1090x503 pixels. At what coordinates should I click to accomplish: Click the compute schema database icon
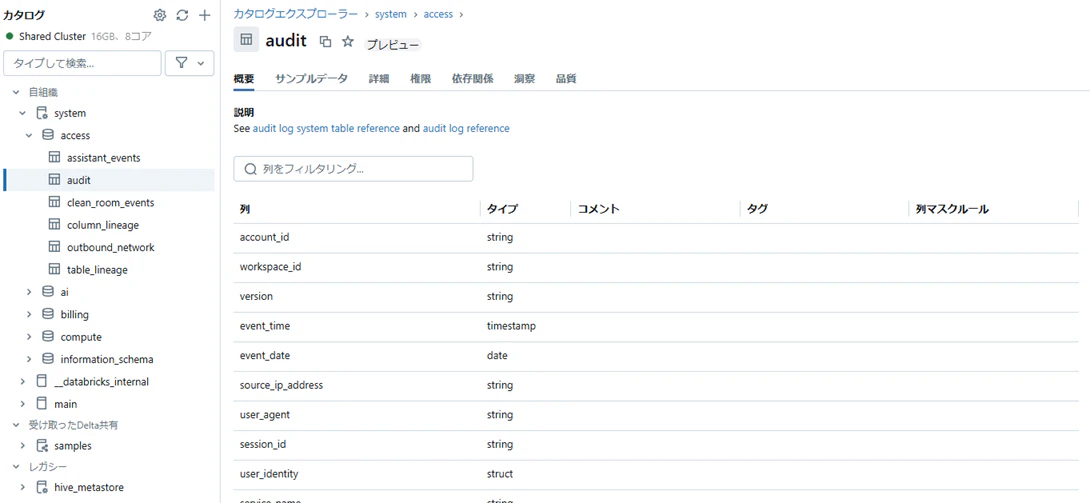pyautogui.click(x=48, y=337)
